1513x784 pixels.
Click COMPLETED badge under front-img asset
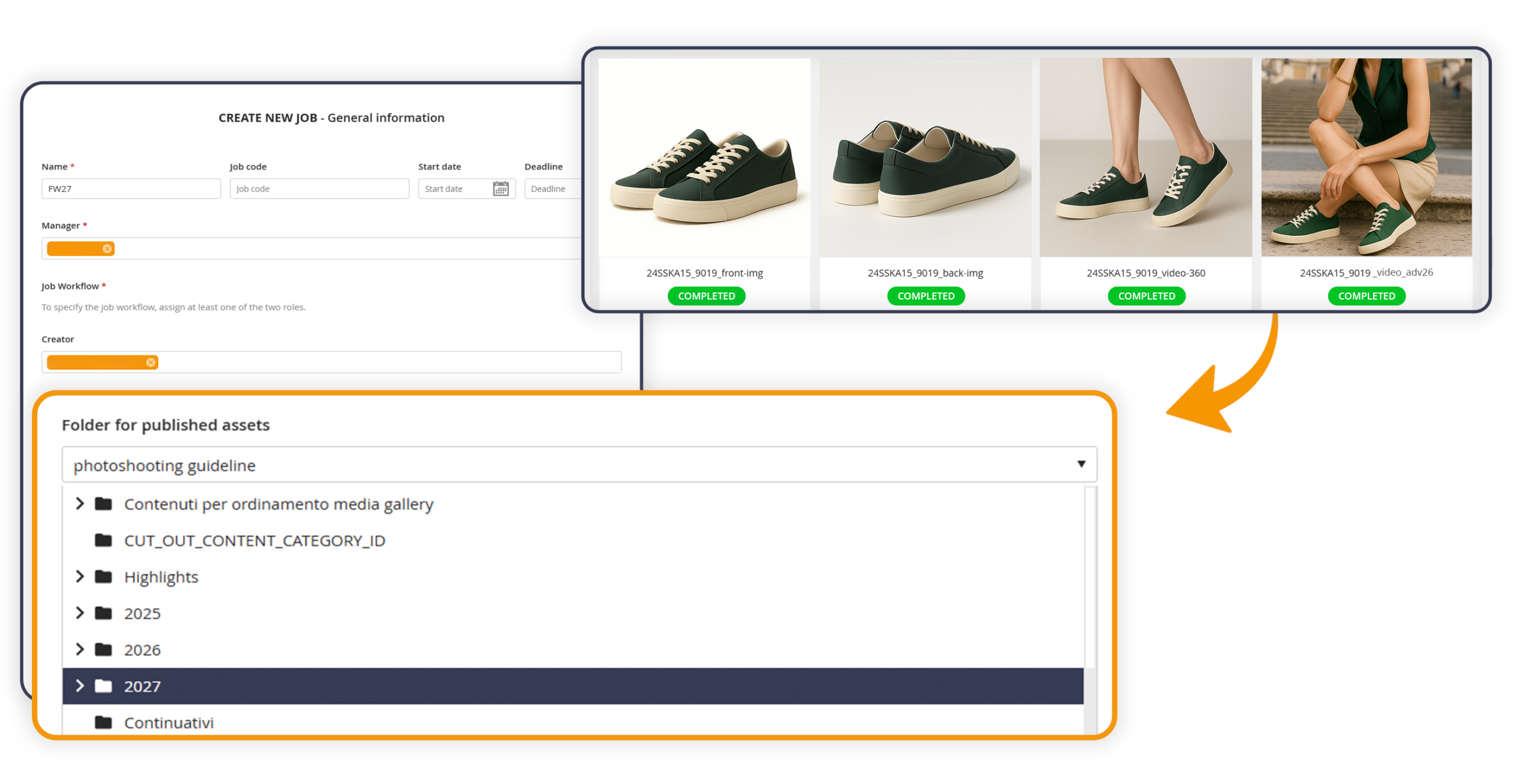706,295
